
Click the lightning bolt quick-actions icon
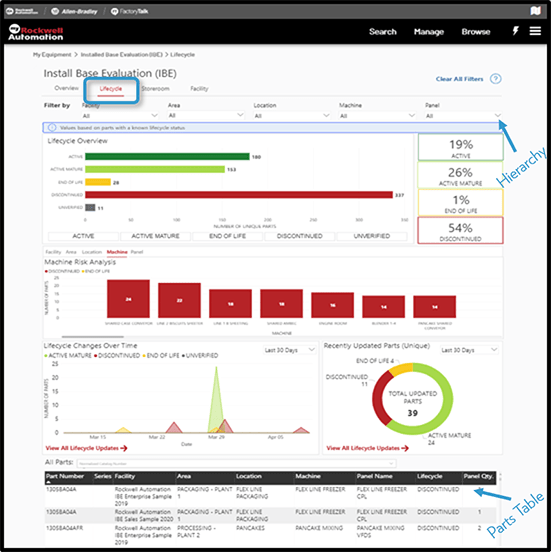[515, 31]
